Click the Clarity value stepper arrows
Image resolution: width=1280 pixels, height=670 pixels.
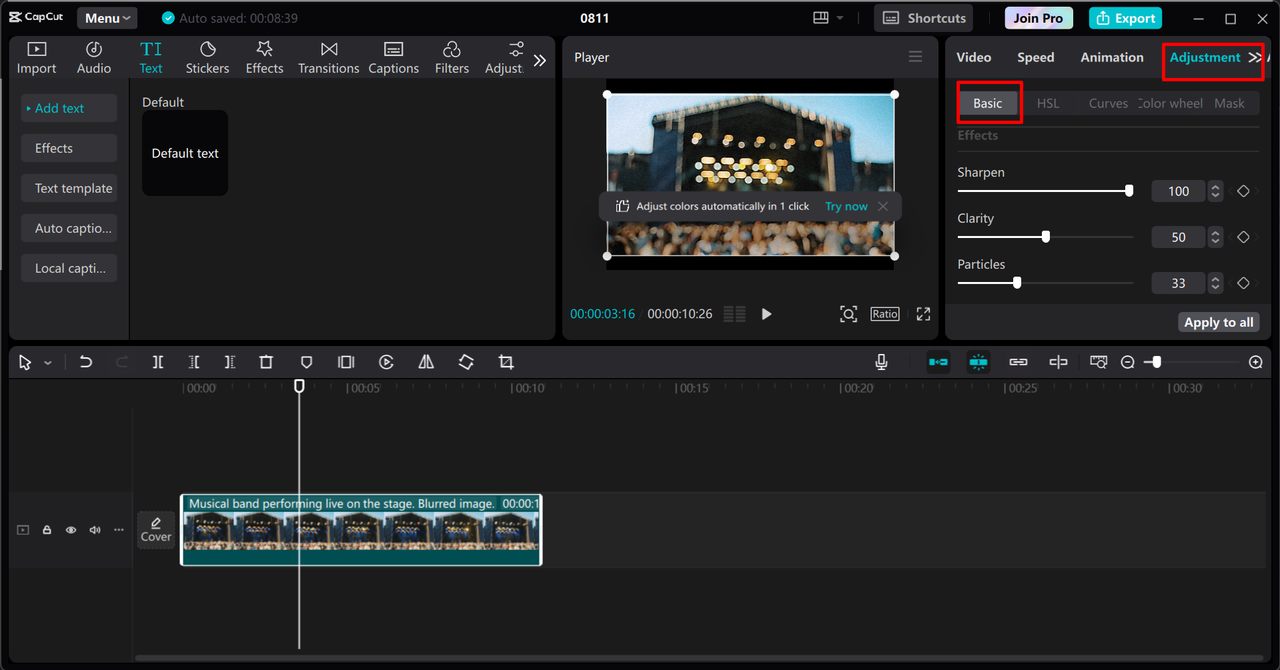(x=1215, y=237)
